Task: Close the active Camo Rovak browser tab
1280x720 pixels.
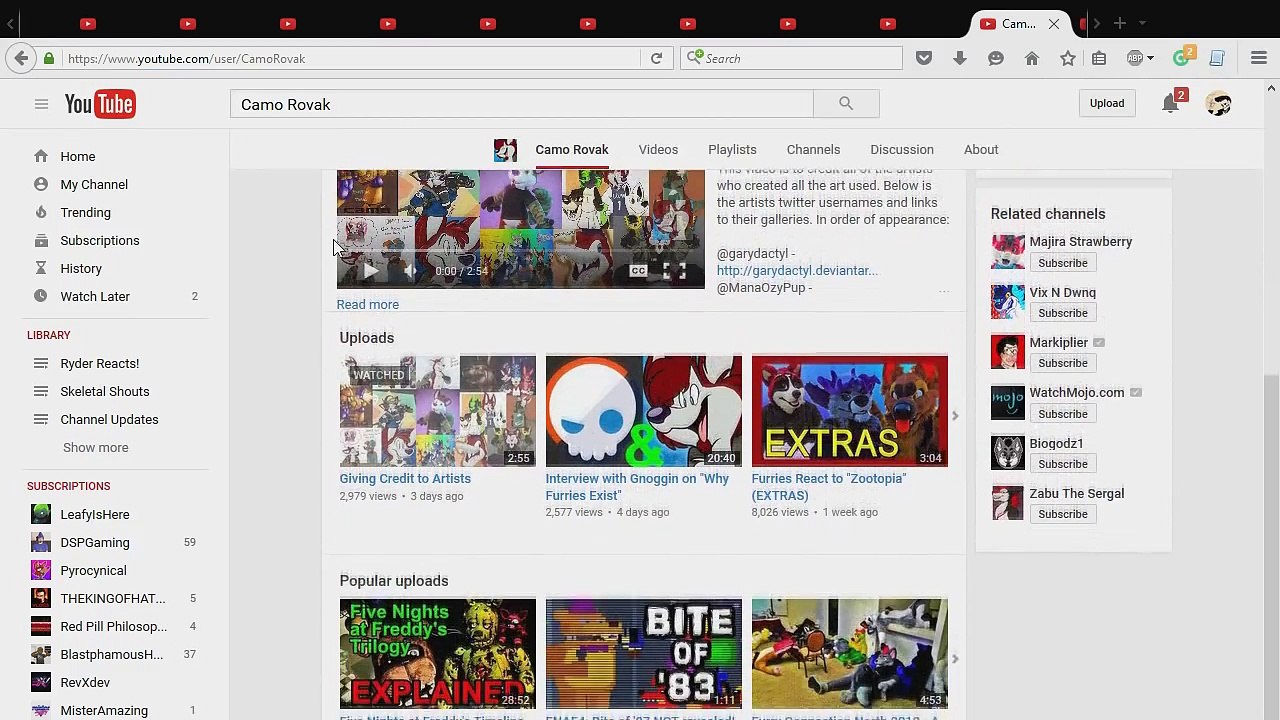Action: point(1053,24)
